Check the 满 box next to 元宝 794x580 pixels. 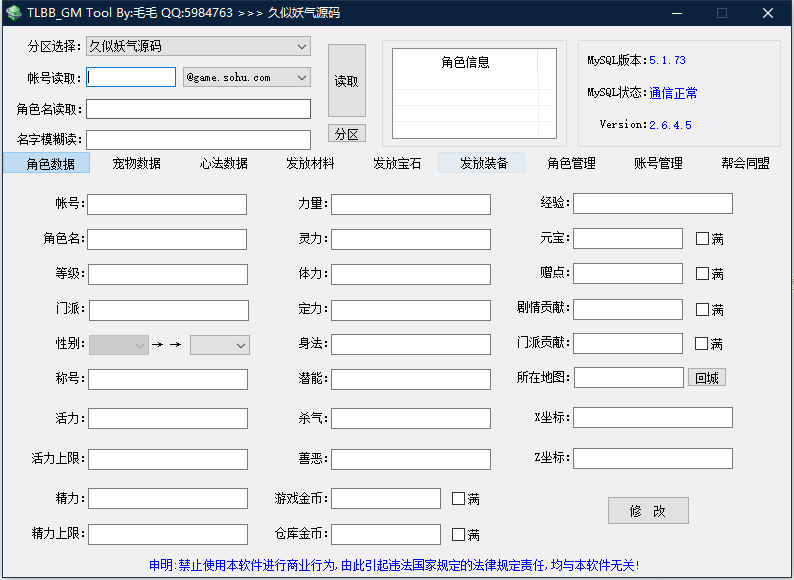(x=702, y=239)
